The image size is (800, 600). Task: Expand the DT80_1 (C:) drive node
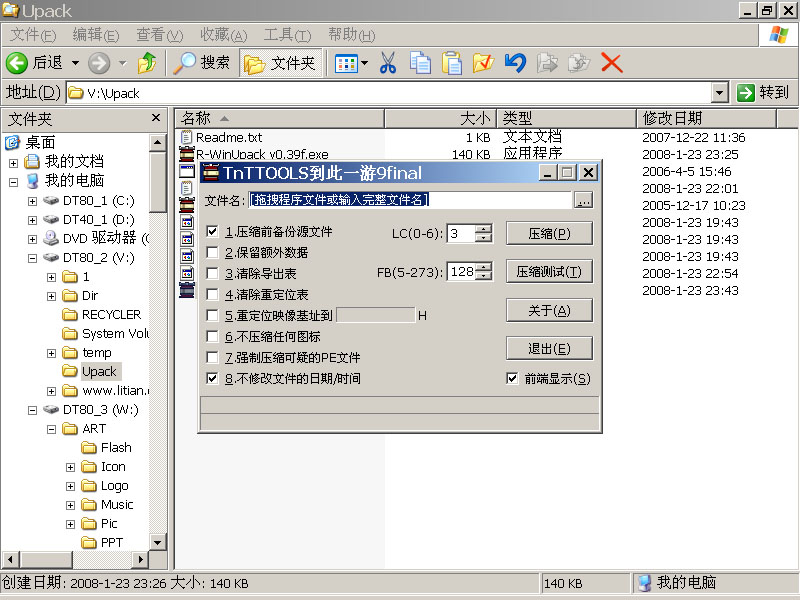coord(32,201)
